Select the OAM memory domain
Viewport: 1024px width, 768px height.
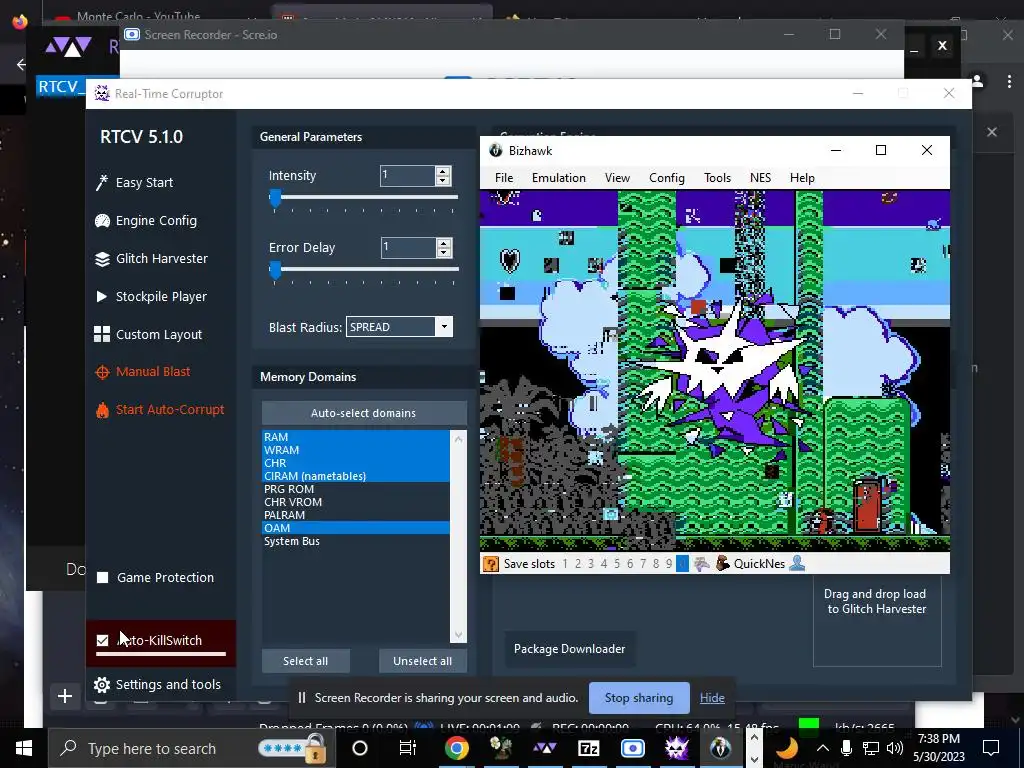356,528
